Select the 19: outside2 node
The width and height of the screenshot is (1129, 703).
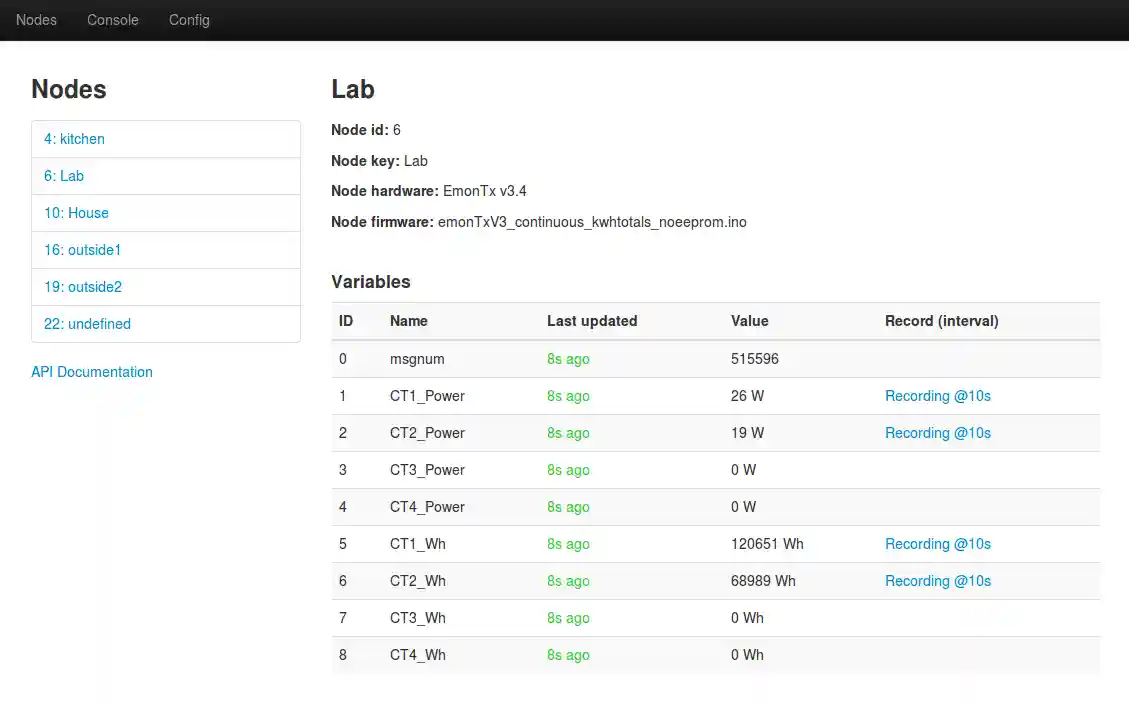pyautogui.click(x=82, y=287)
